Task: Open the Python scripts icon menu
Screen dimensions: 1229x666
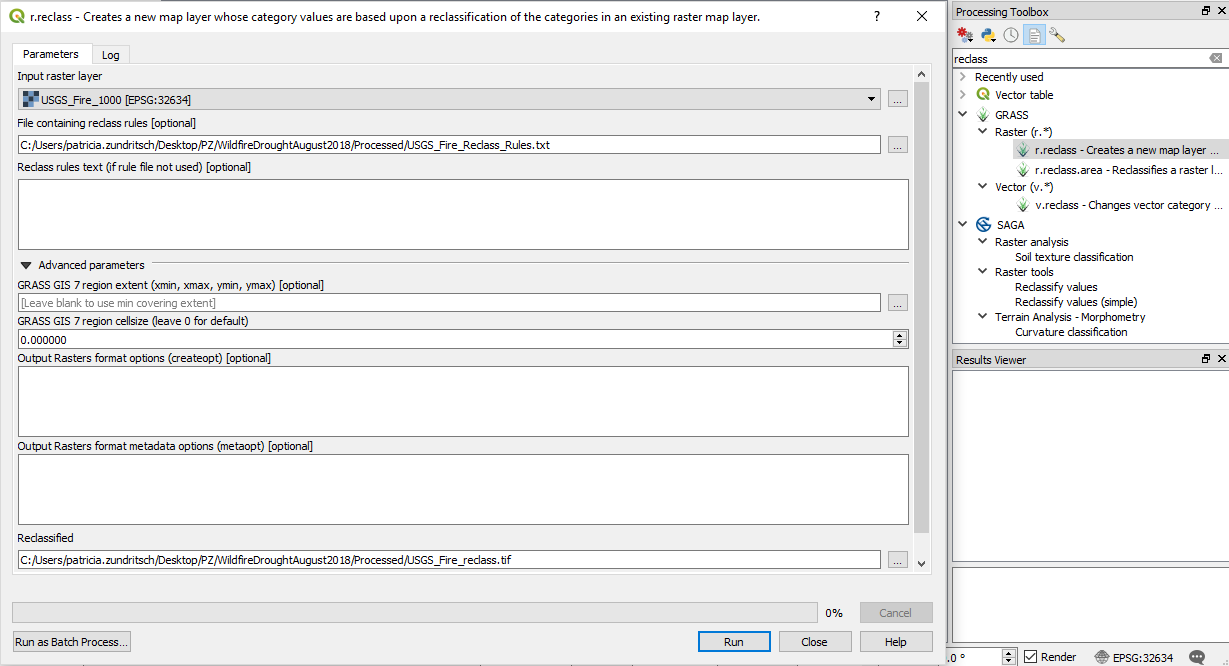Action: coord(987,34)
